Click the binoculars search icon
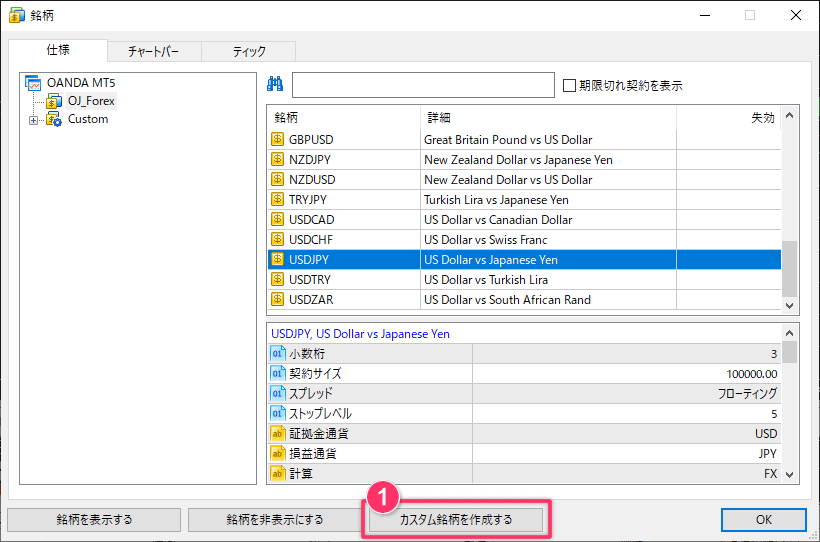 [275, 84]
